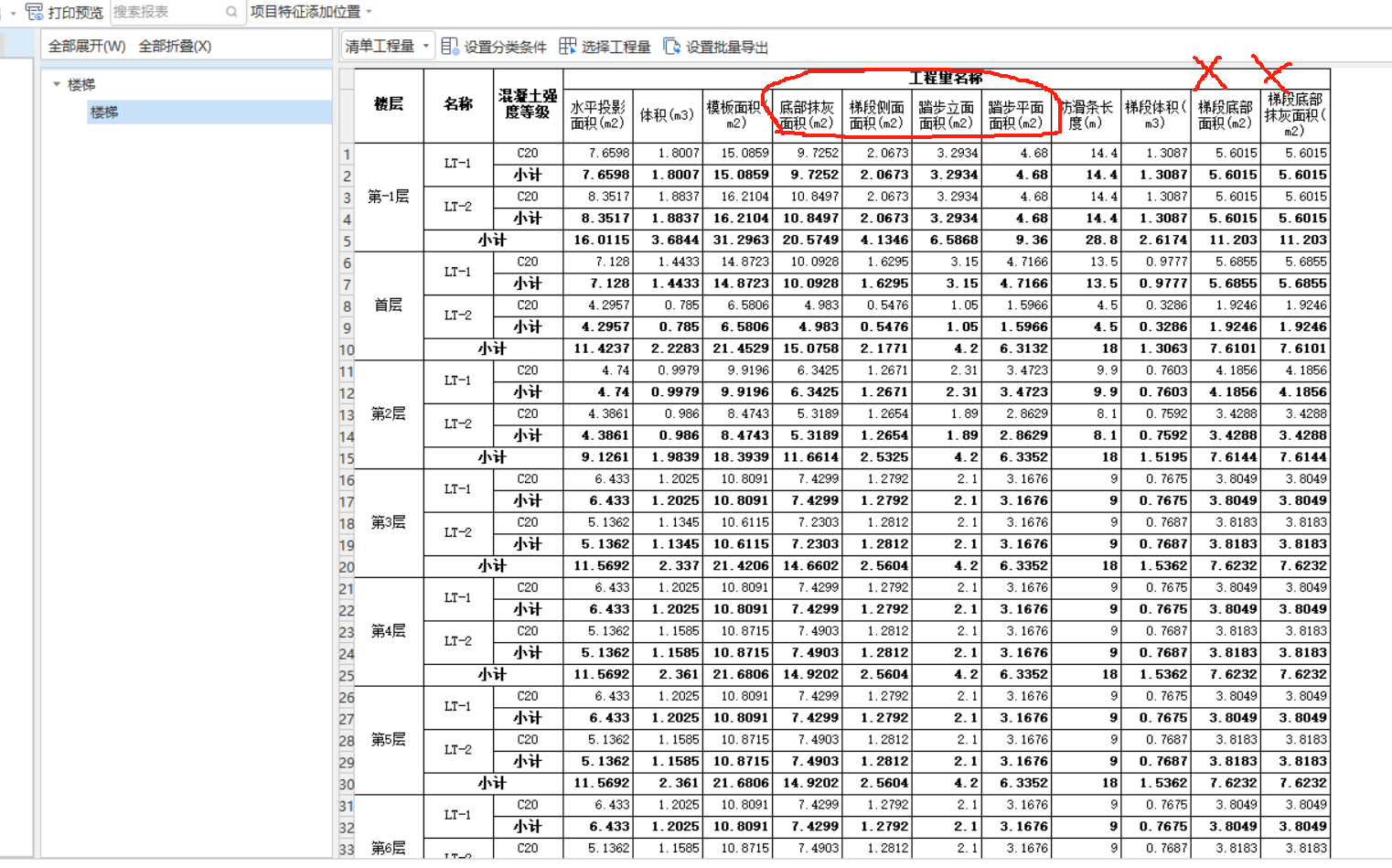Click the 设置分类条件 icon
The width and height of the screenshot is (1392, 868).
click(x=449, y=46)
